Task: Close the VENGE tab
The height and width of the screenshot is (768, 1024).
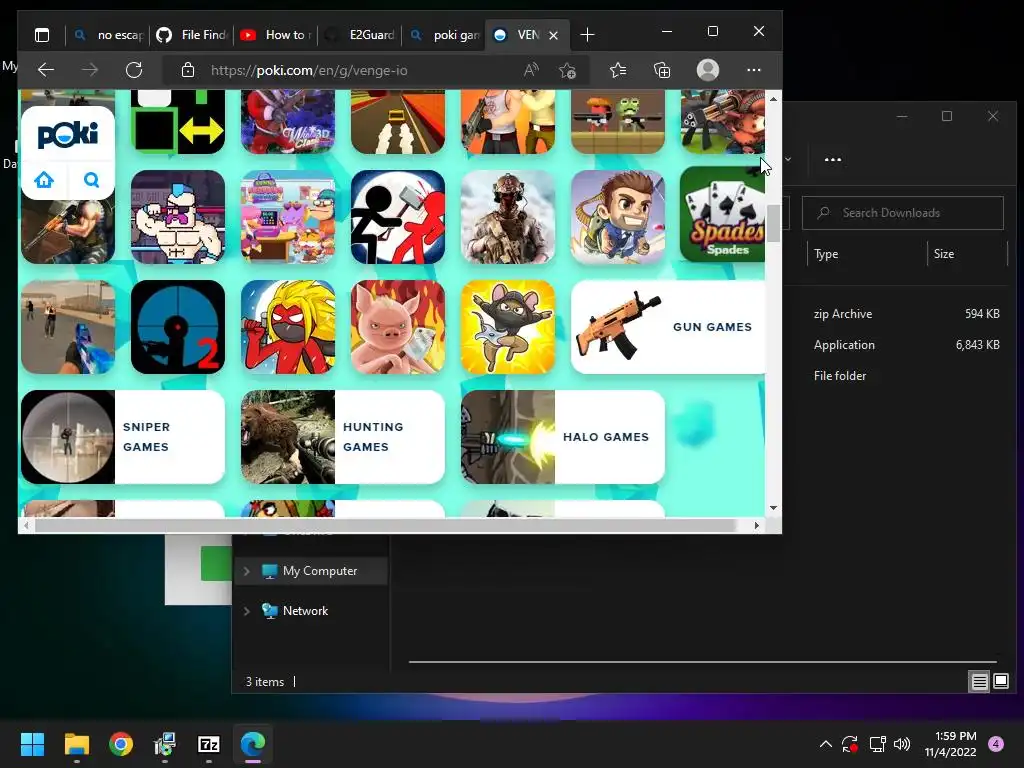Action: coord(553,35)
